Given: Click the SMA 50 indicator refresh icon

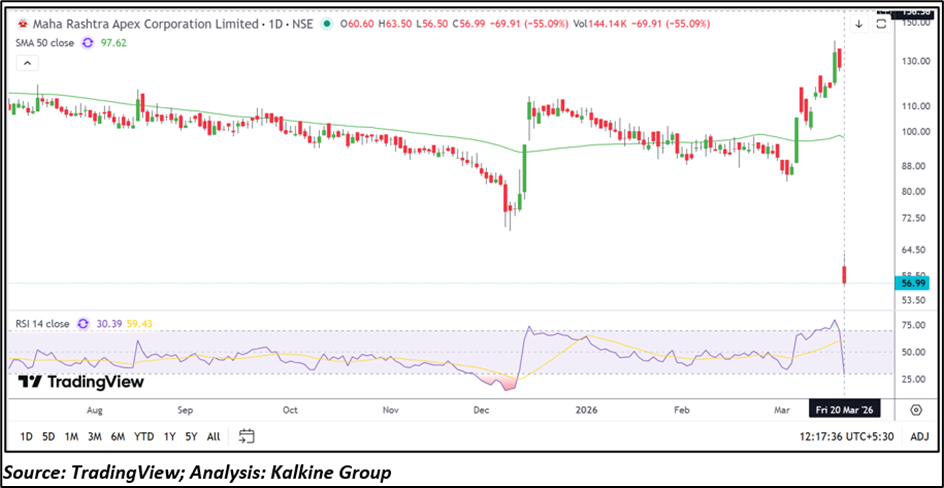Looking at the screenshot, I should [87, 42].
